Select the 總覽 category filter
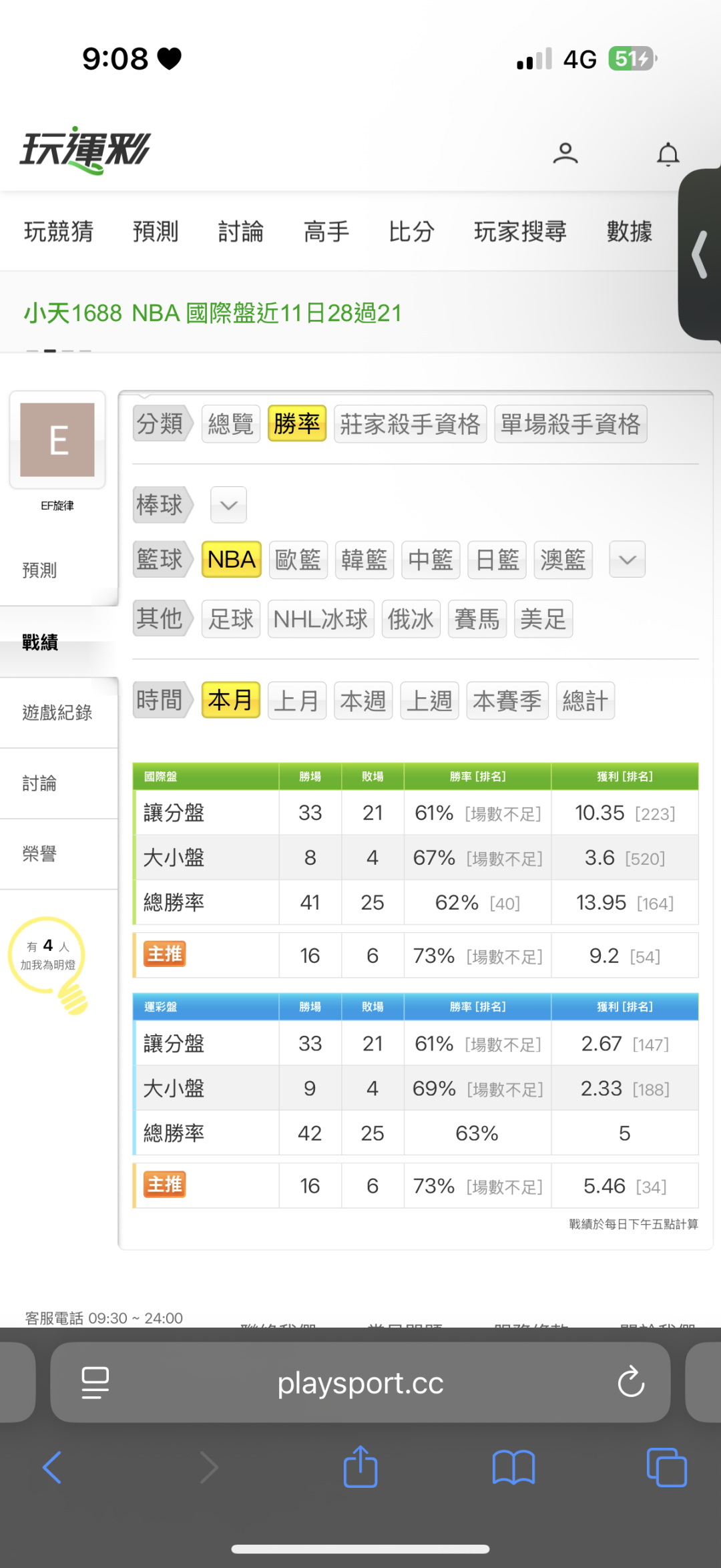The width and height of the screenshot is (721, 1568). tap(230, 423)
